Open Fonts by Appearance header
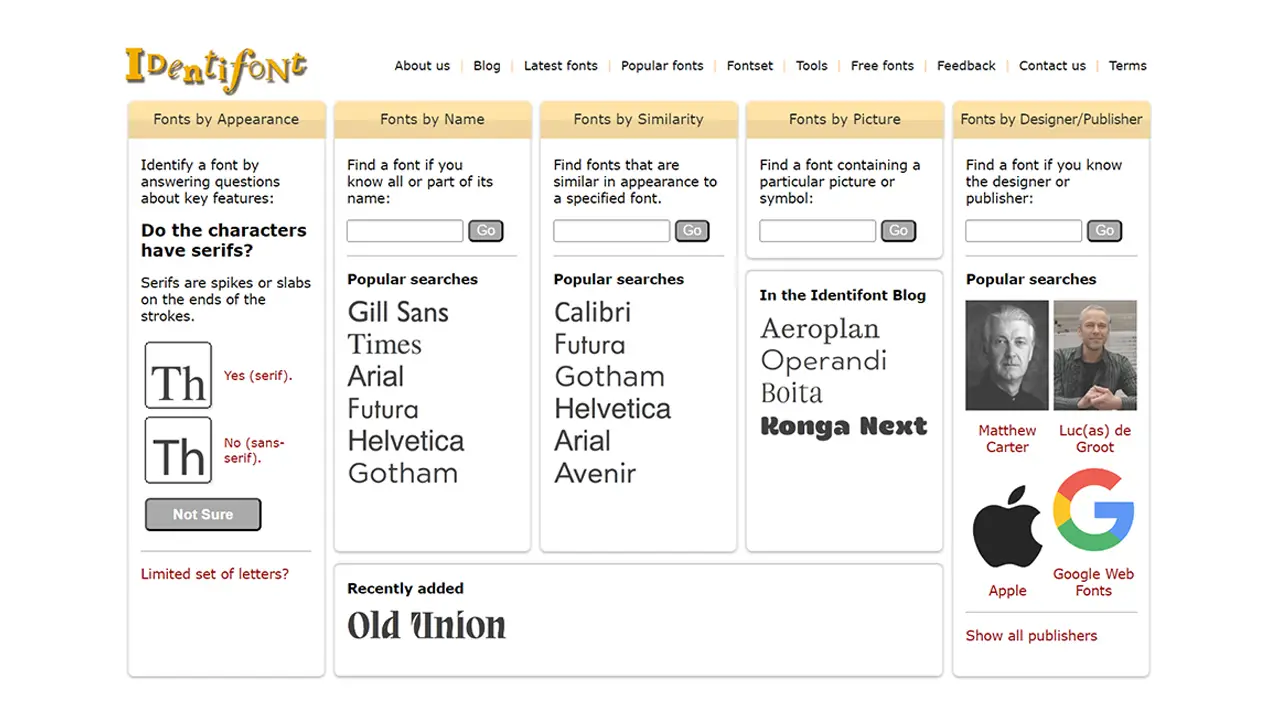 tap(226, 119)
